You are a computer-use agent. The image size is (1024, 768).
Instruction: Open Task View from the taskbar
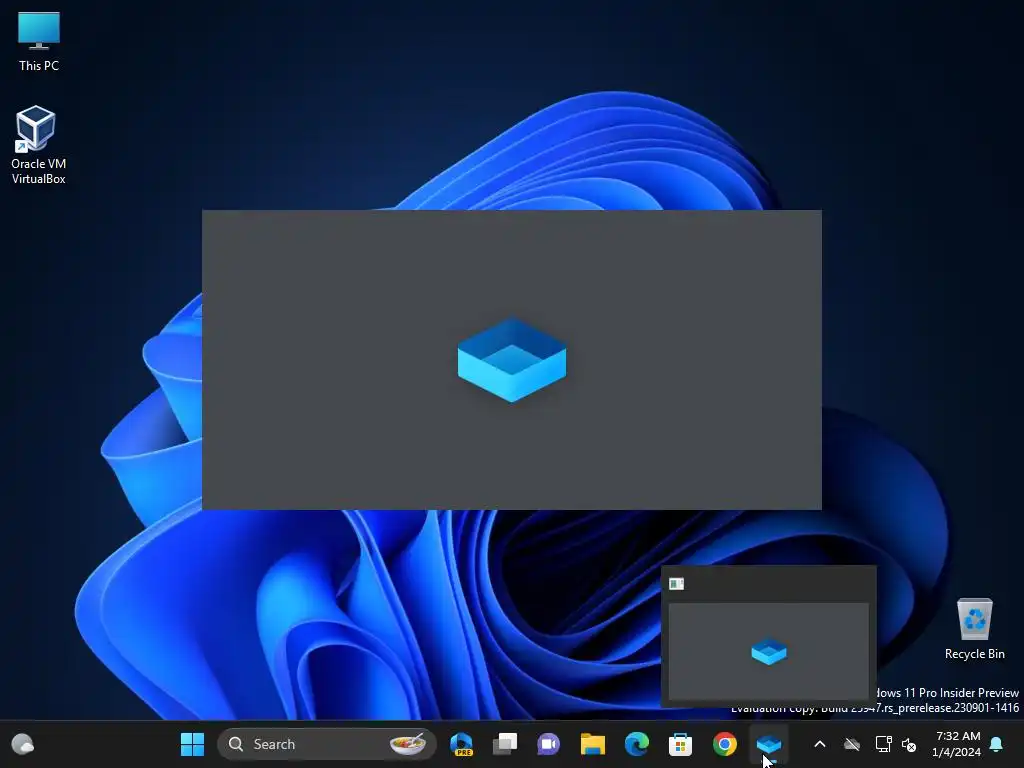pyautogui.click(x=505, y=744)
